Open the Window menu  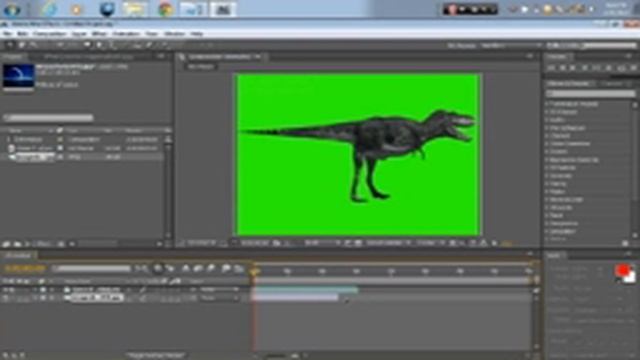click(174, 34)
